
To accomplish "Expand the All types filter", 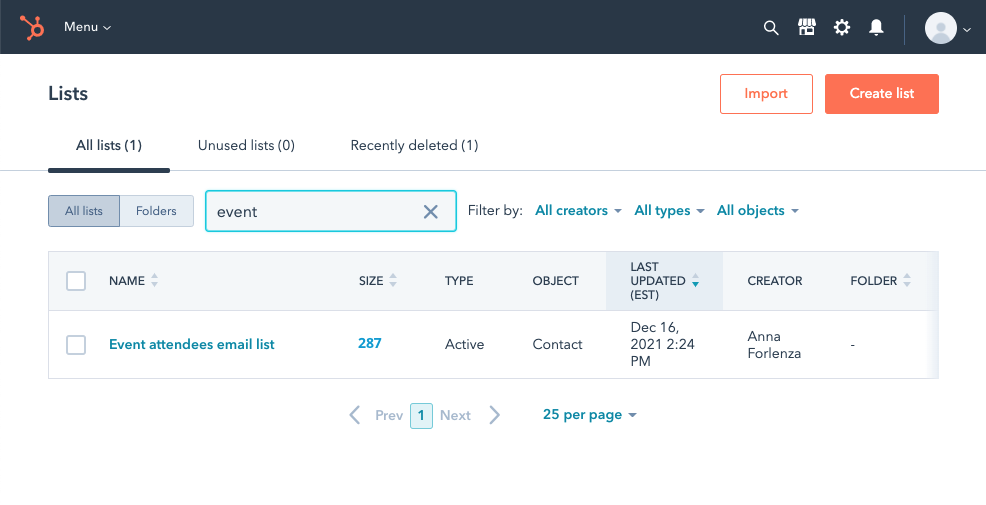I will (x=669, y=211).
